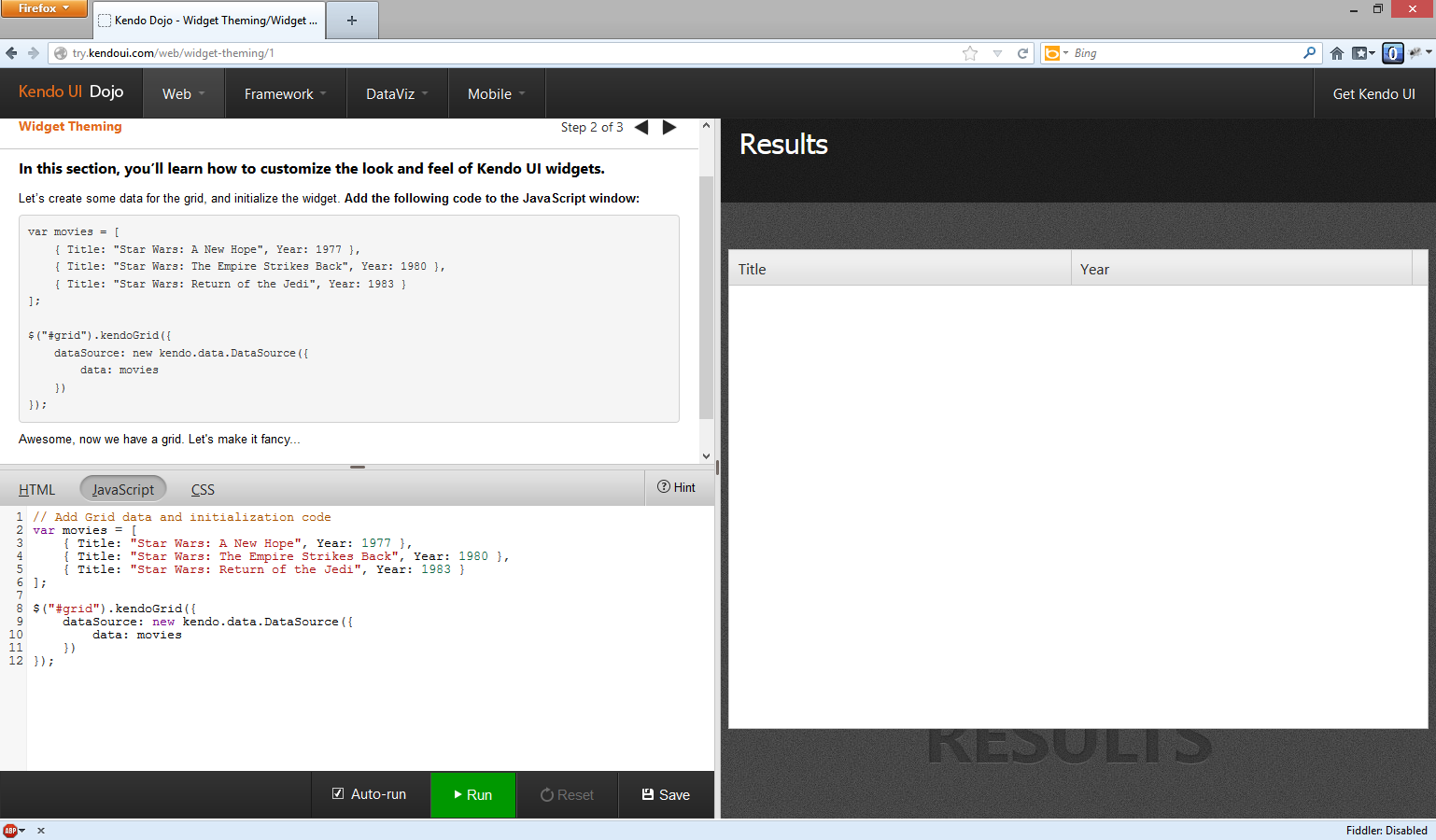Viewport: 1436px width, 840px height.
Task: Open the Firefox application menu
Action: [44, 8]
